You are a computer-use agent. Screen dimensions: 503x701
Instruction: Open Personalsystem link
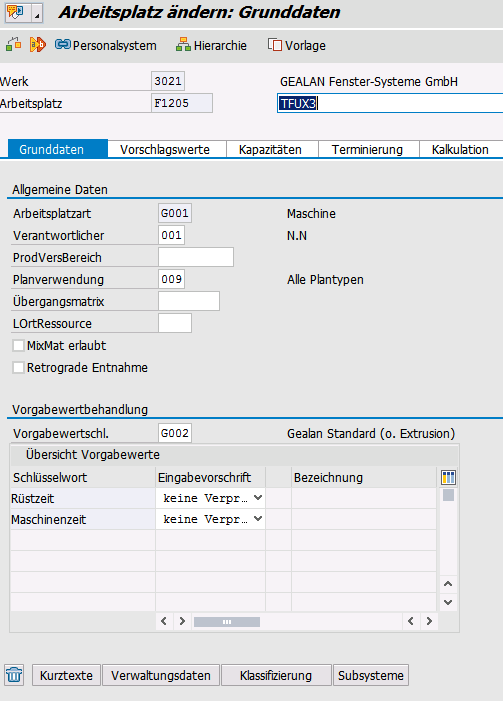[106, 45]
